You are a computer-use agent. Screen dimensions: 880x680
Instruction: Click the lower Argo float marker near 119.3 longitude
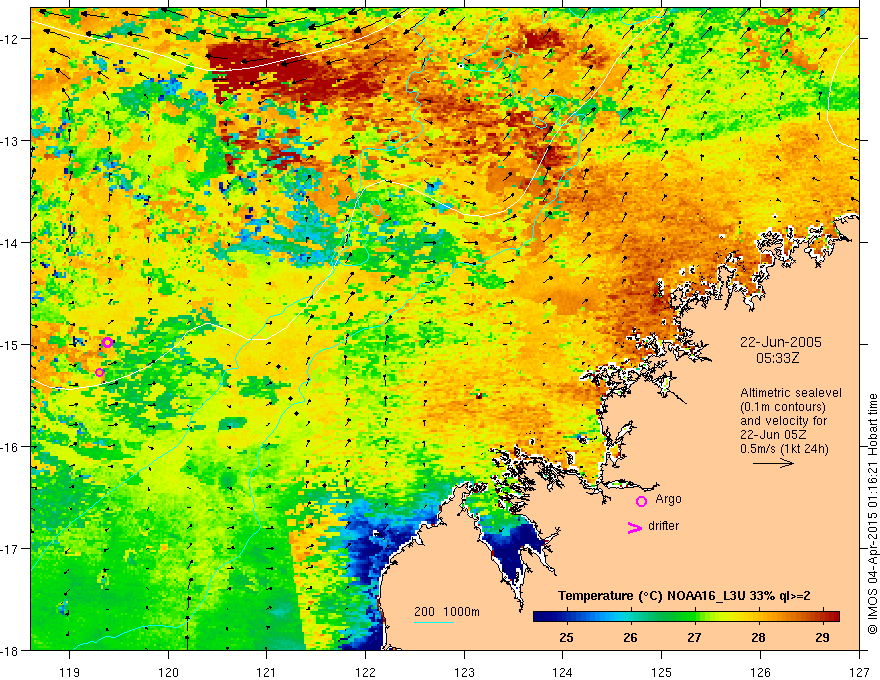pos(99,372)
